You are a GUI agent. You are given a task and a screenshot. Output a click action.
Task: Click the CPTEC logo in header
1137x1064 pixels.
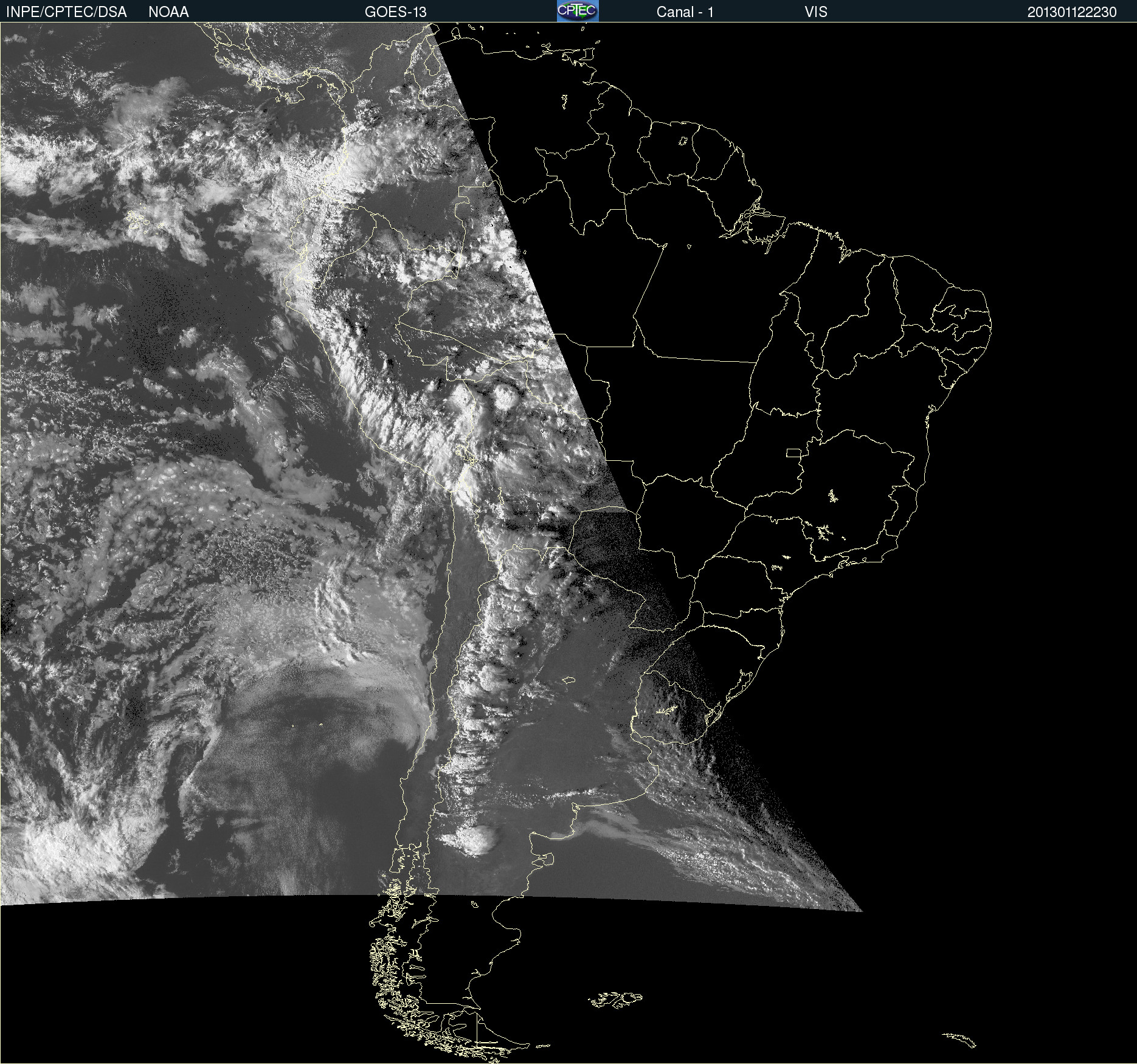(578, 11)
